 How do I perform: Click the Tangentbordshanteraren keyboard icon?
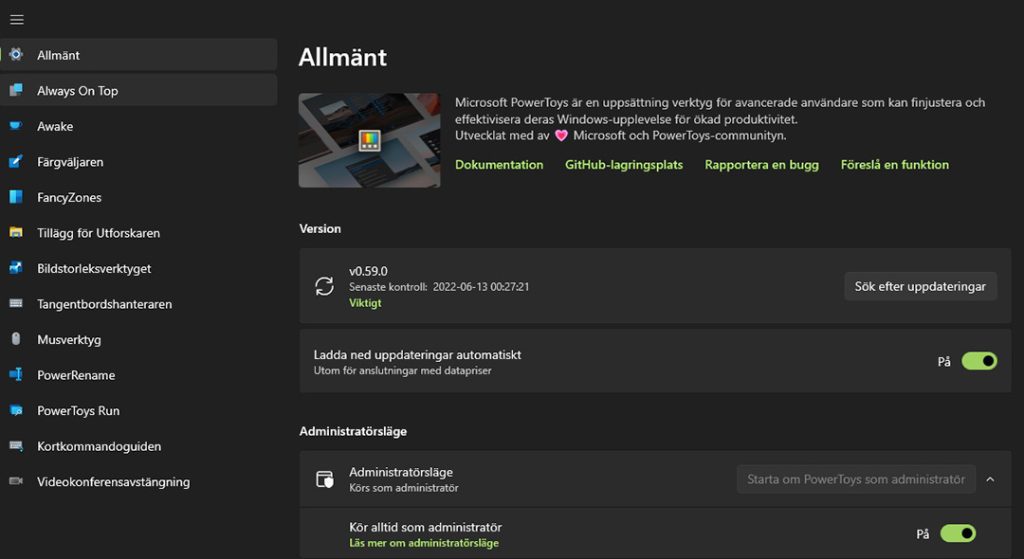(x=16, y=304)
